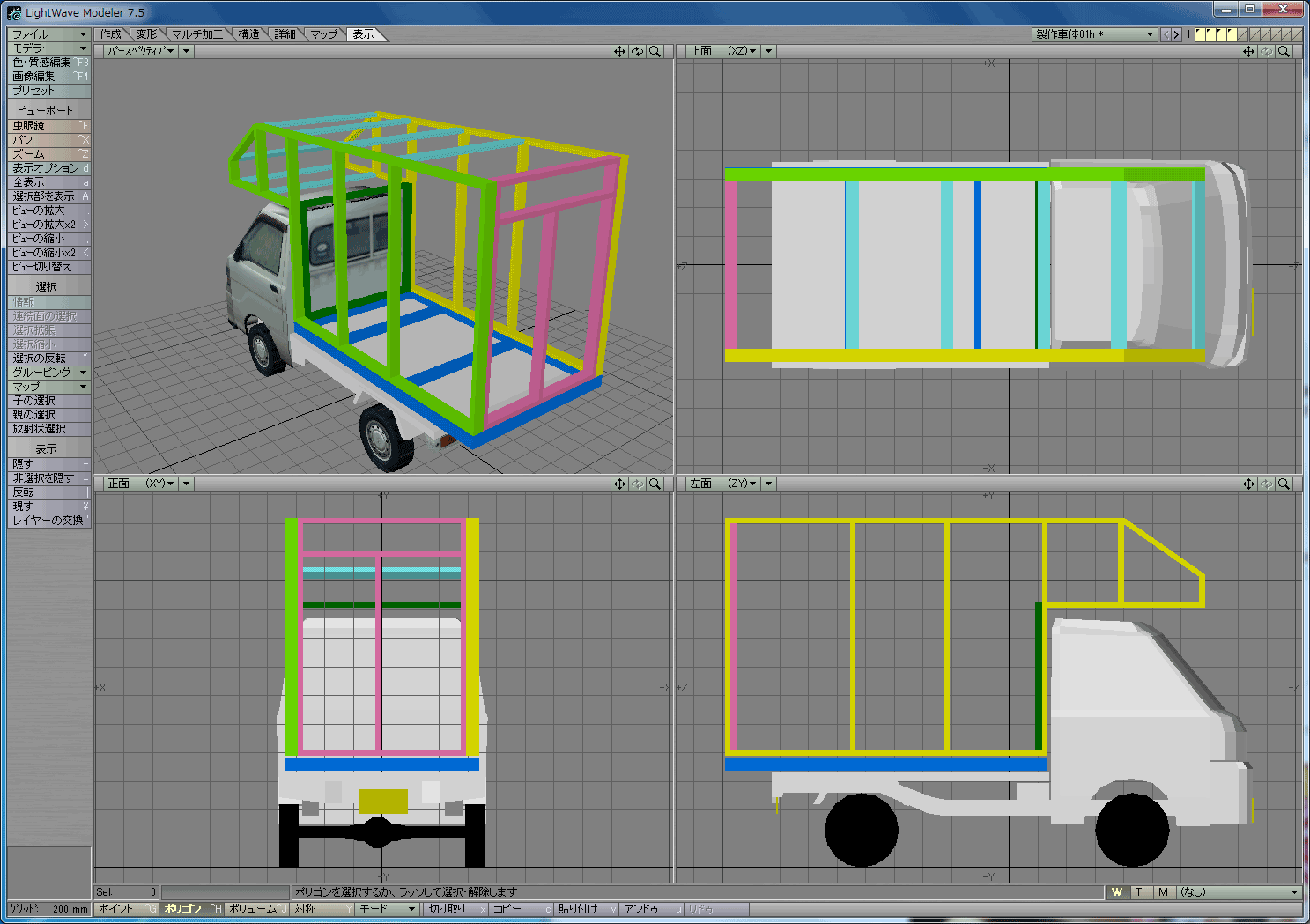This screenshot has height=924, width=1310.
Task: Select the first yellow layer slot
Action: point(1201,34)
